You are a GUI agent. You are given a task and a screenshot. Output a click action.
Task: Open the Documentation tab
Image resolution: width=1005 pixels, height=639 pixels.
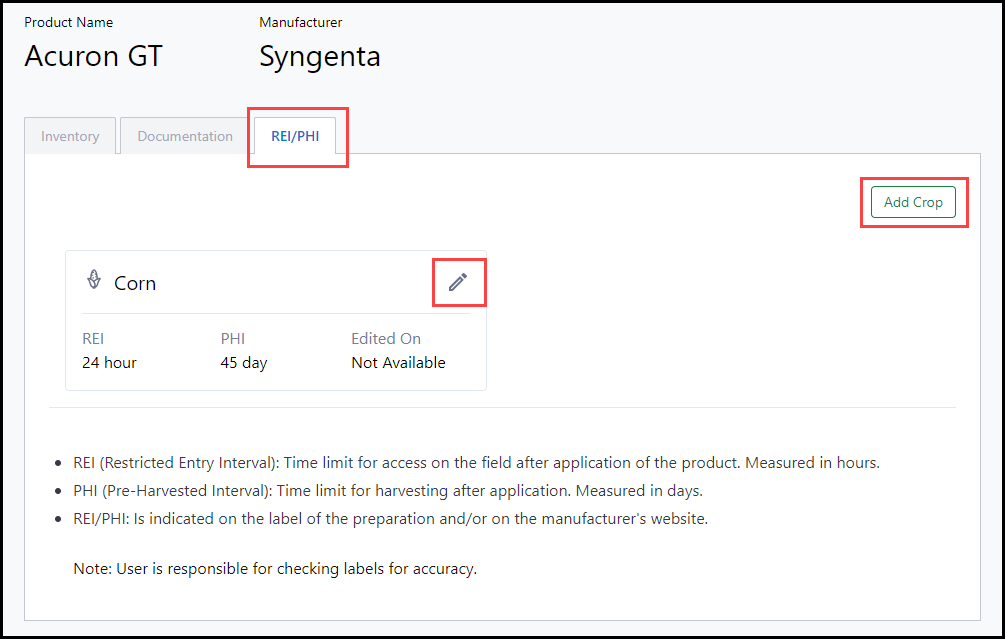click(185, 136)
